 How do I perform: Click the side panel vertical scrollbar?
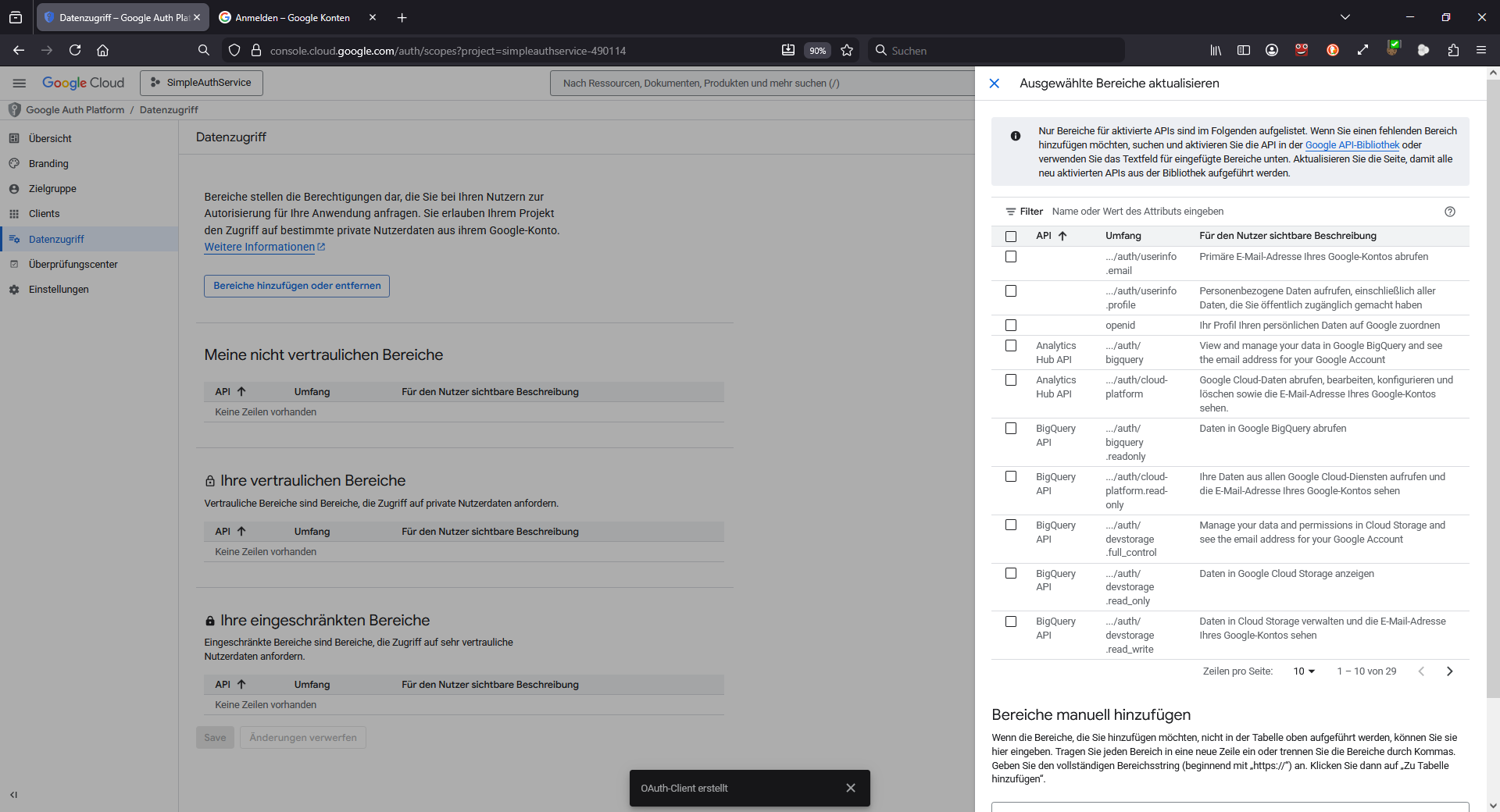coord(1493,390)
